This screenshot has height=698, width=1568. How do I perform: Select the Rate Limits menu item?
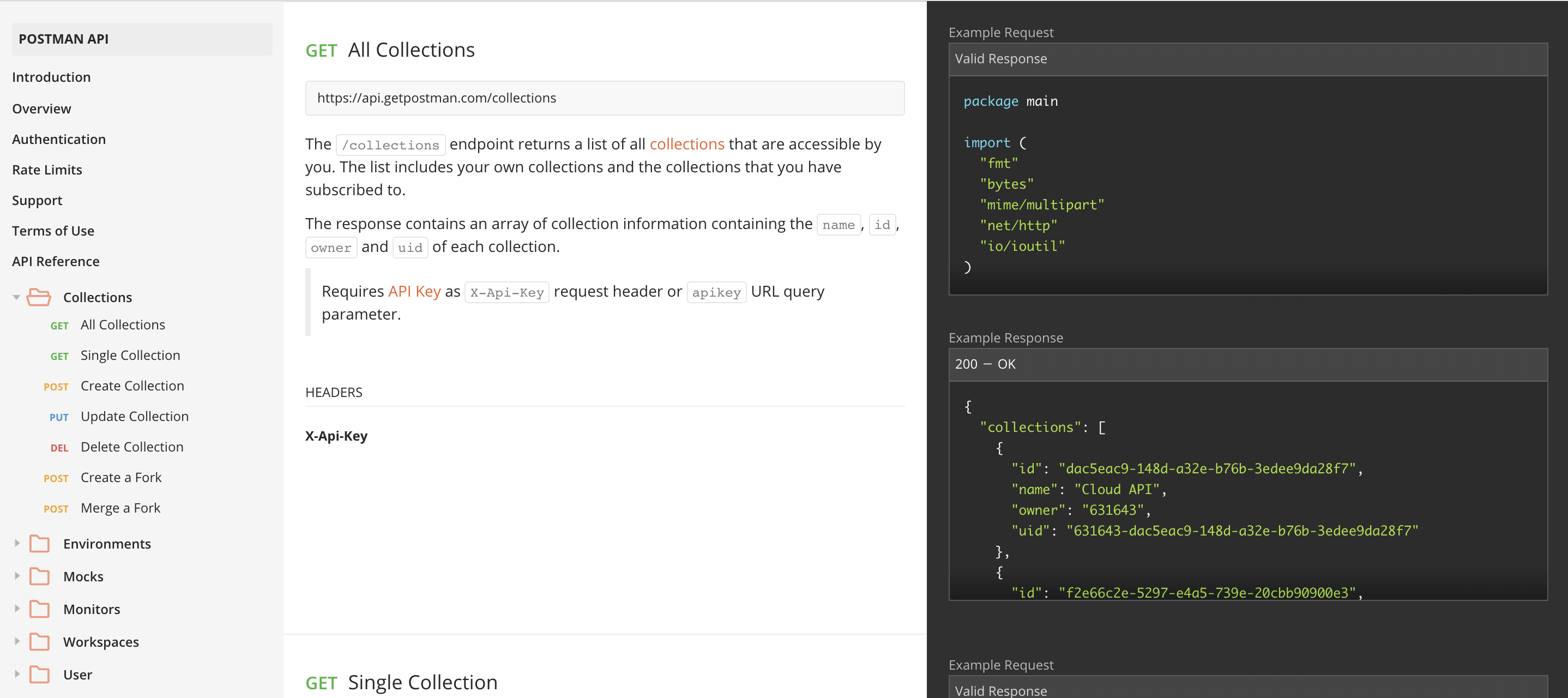pyautogui.click(x=47, y=169)
